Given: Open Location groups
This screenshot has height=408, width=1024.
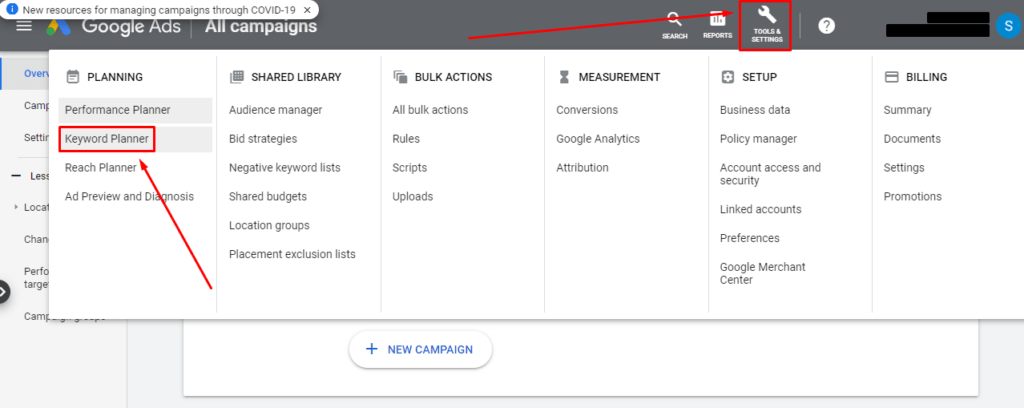Looking at the screenshot, I should click(x=269, y=225).
